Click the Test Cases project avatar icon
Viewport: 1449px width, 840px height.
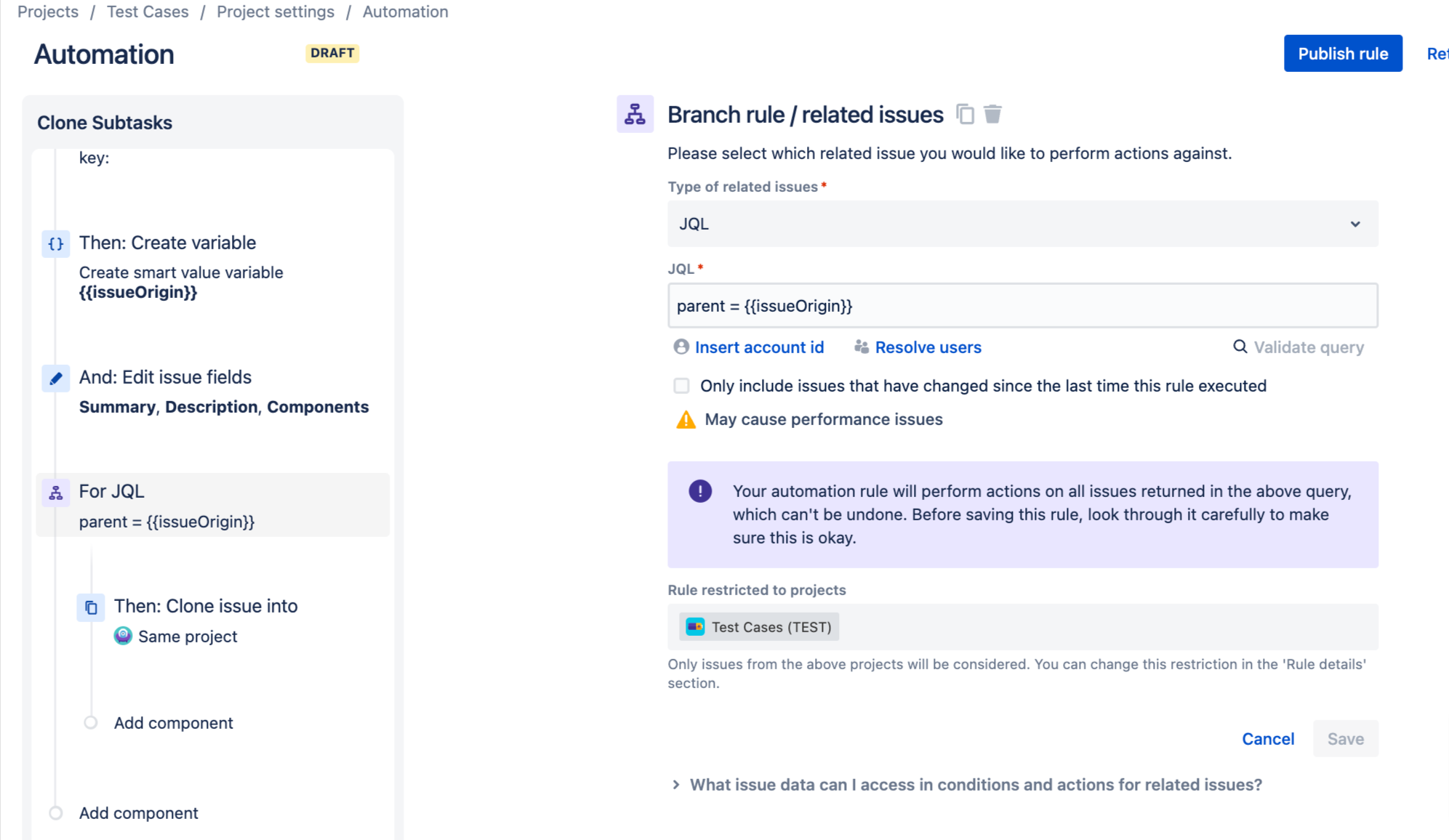[694, 626]
